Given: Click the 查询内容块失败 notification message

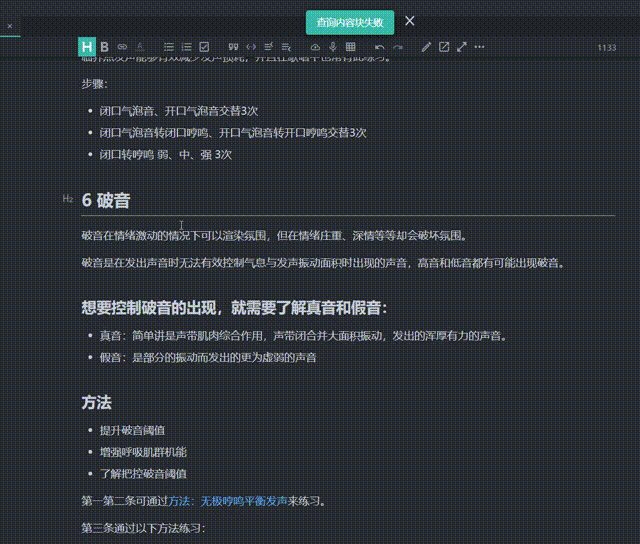Looking at the screenshot, I should point(350,23).
